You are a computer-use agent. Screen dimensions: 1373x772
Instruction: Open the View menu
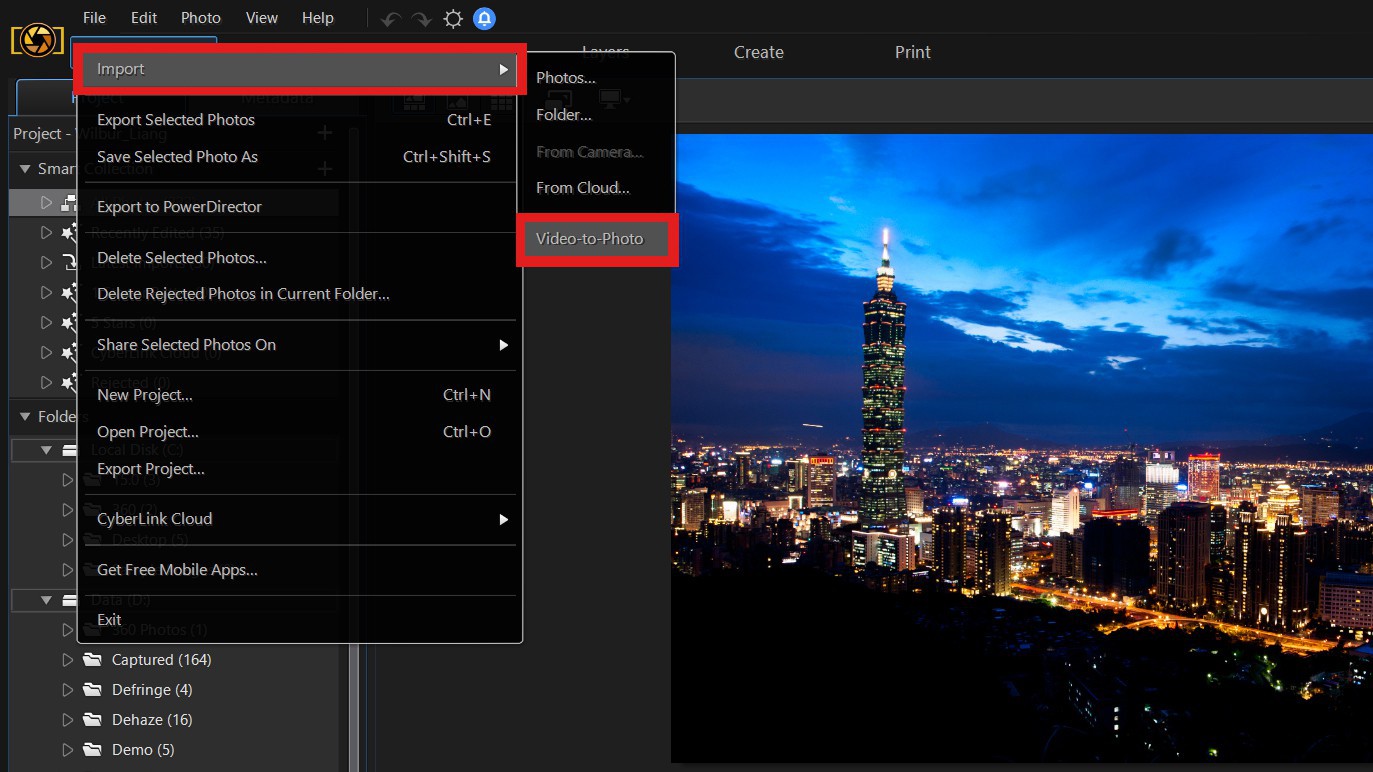[x=262, y=18]
